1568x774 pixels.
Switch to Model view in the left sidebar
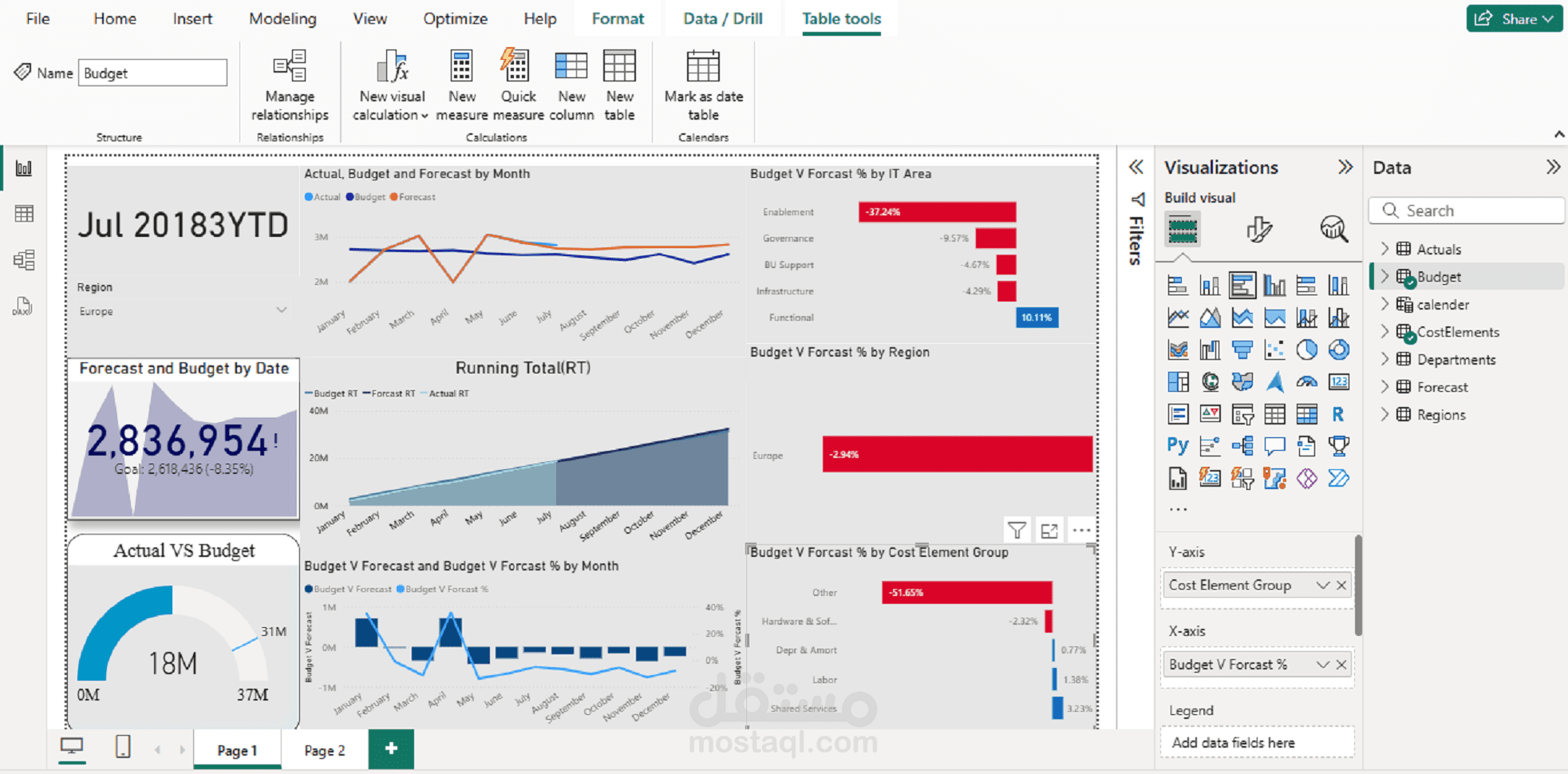[25, 259]
